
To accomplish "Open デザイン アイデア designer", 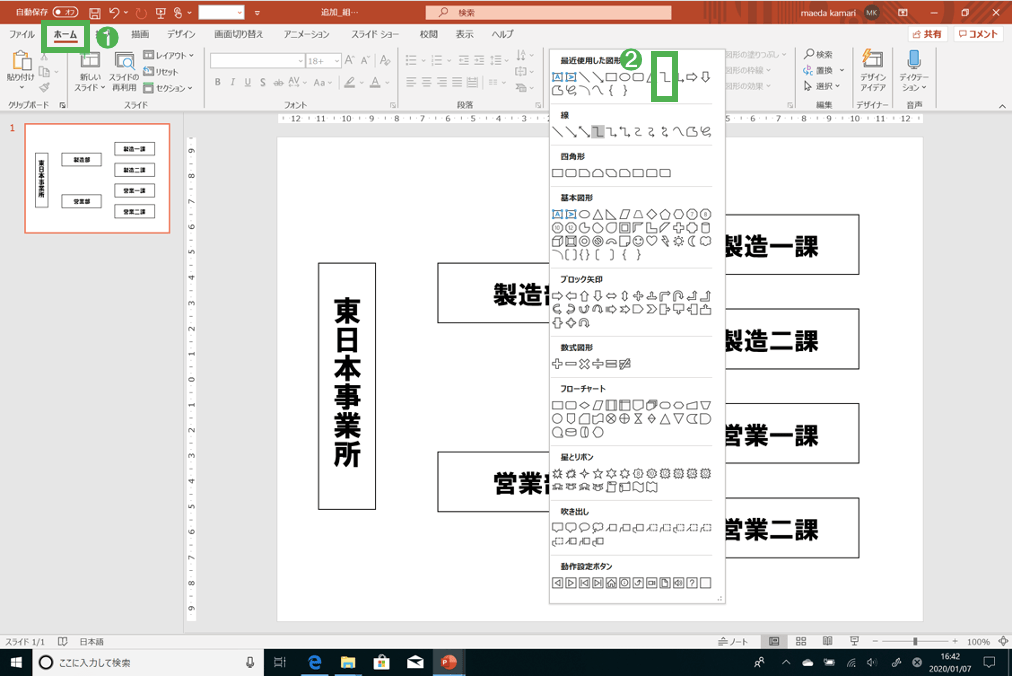I will click(873, 70).
